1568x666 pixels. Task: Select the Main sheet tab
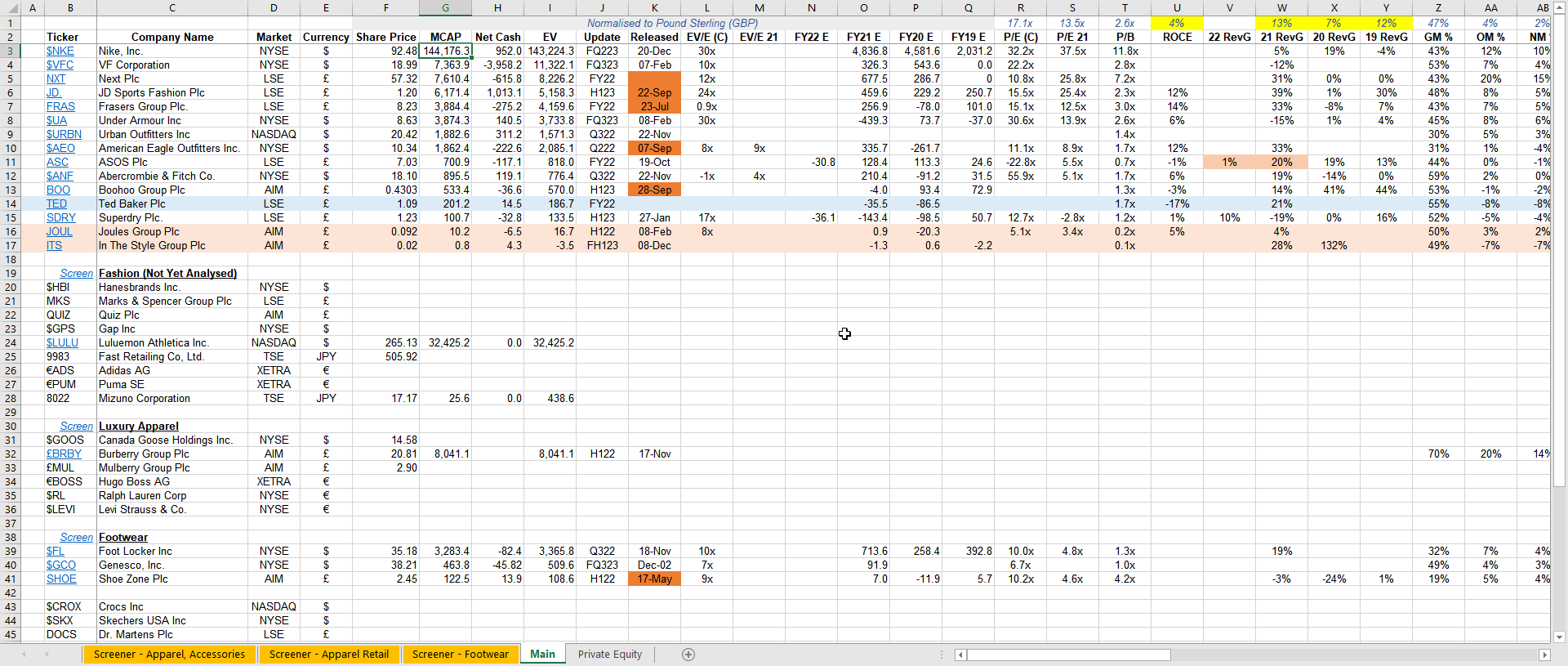542,655
